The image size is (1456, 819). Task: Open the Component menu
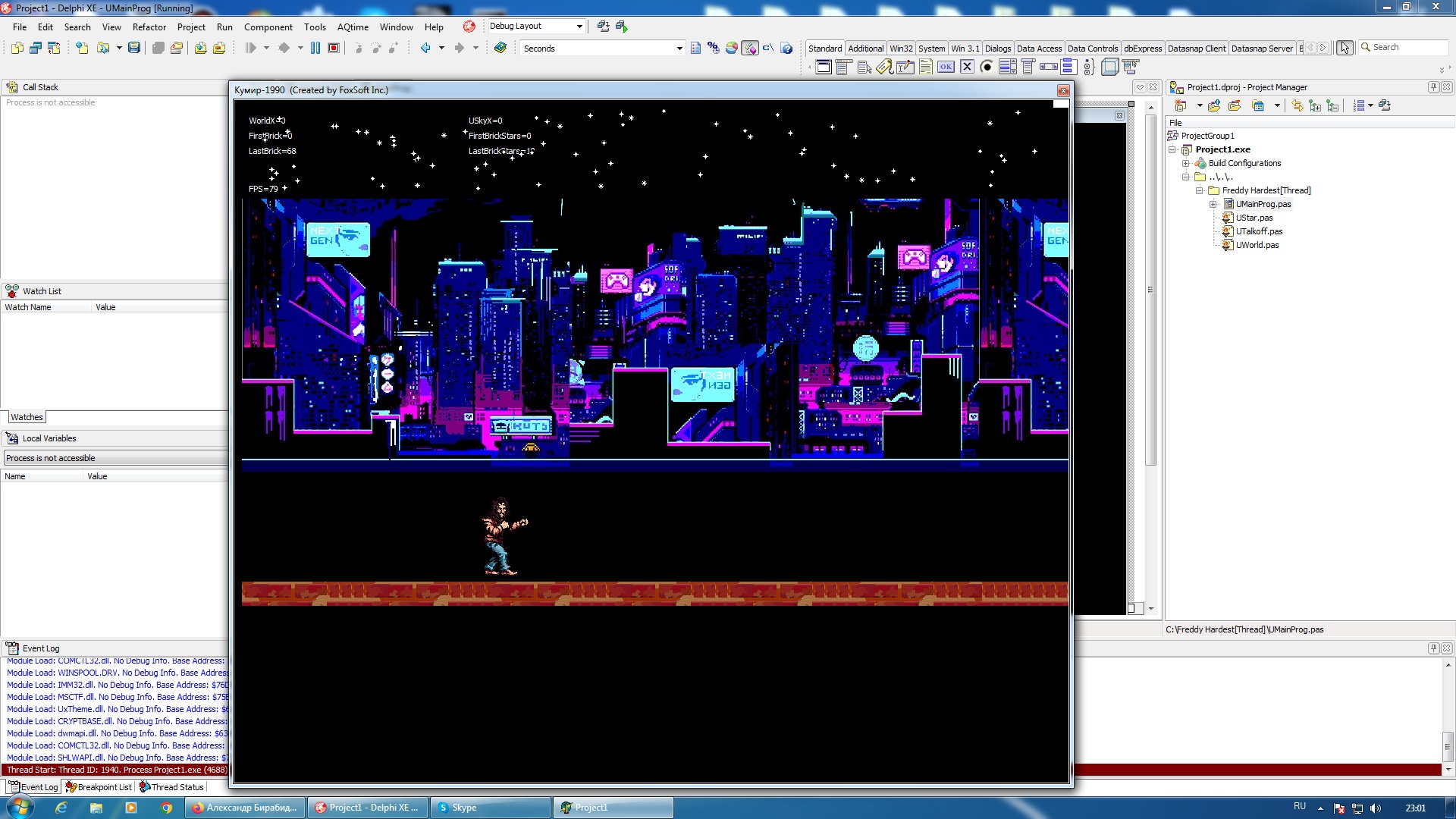tap(268, 27)
